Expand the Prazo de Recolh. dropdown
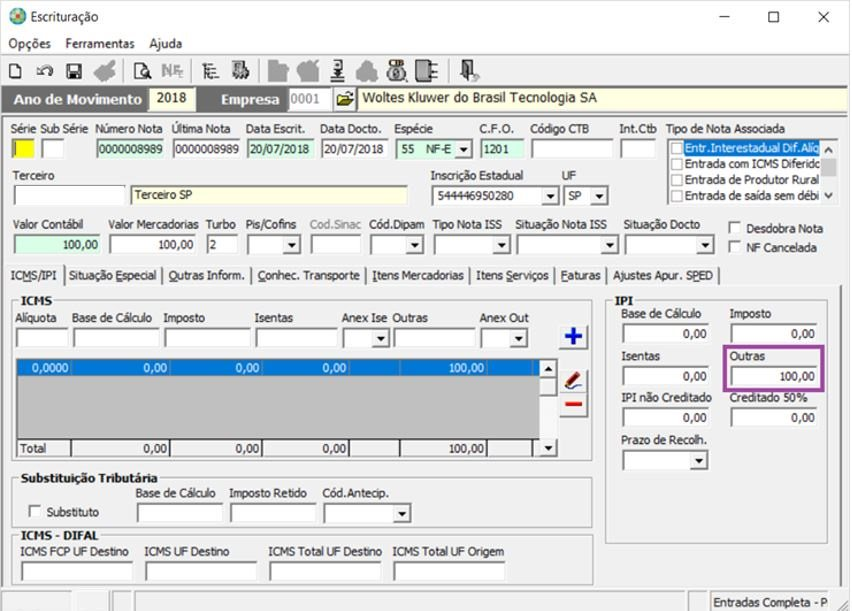852x611 pixels. (697, 461)
